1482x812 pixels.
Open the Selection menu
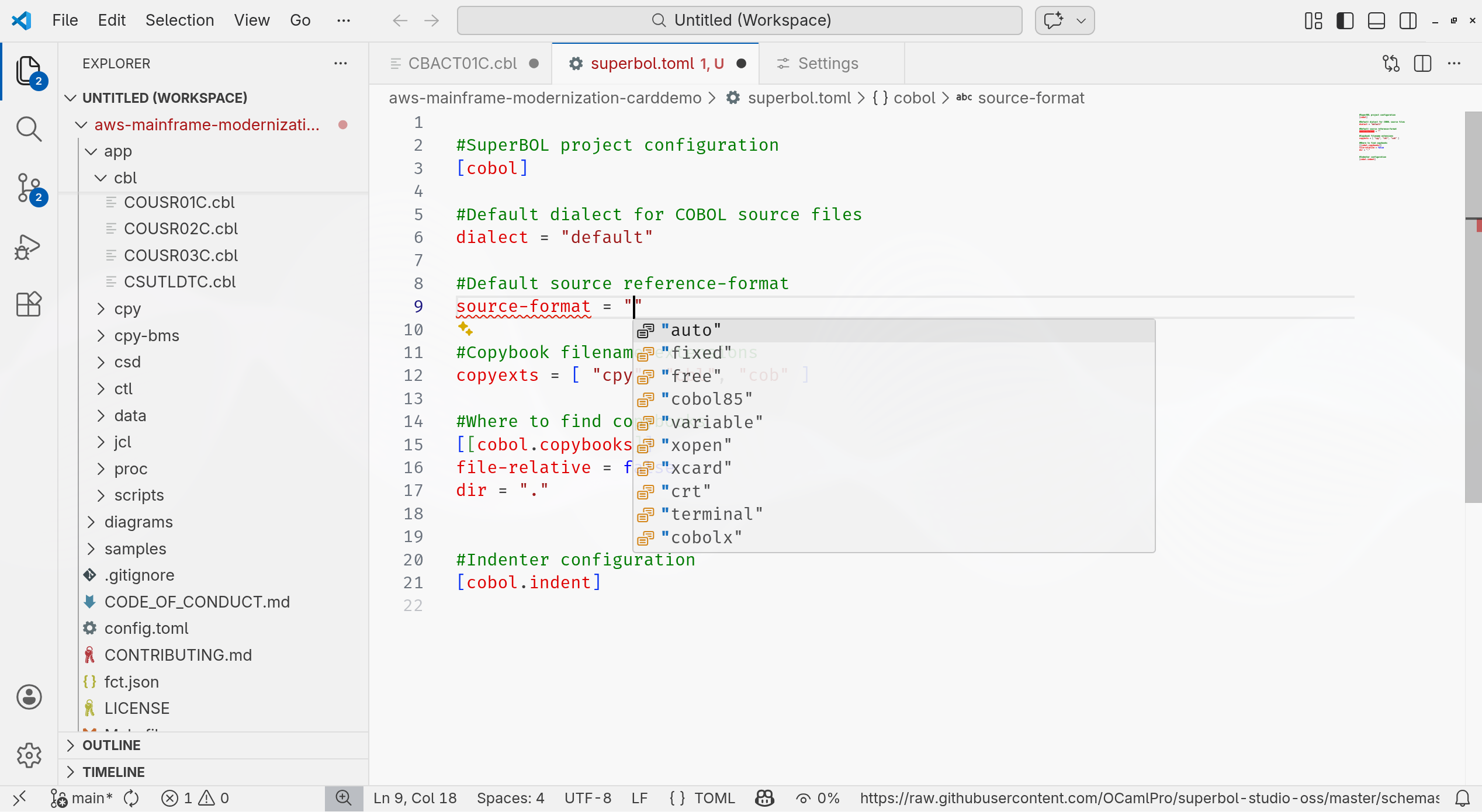click(179, 20)
